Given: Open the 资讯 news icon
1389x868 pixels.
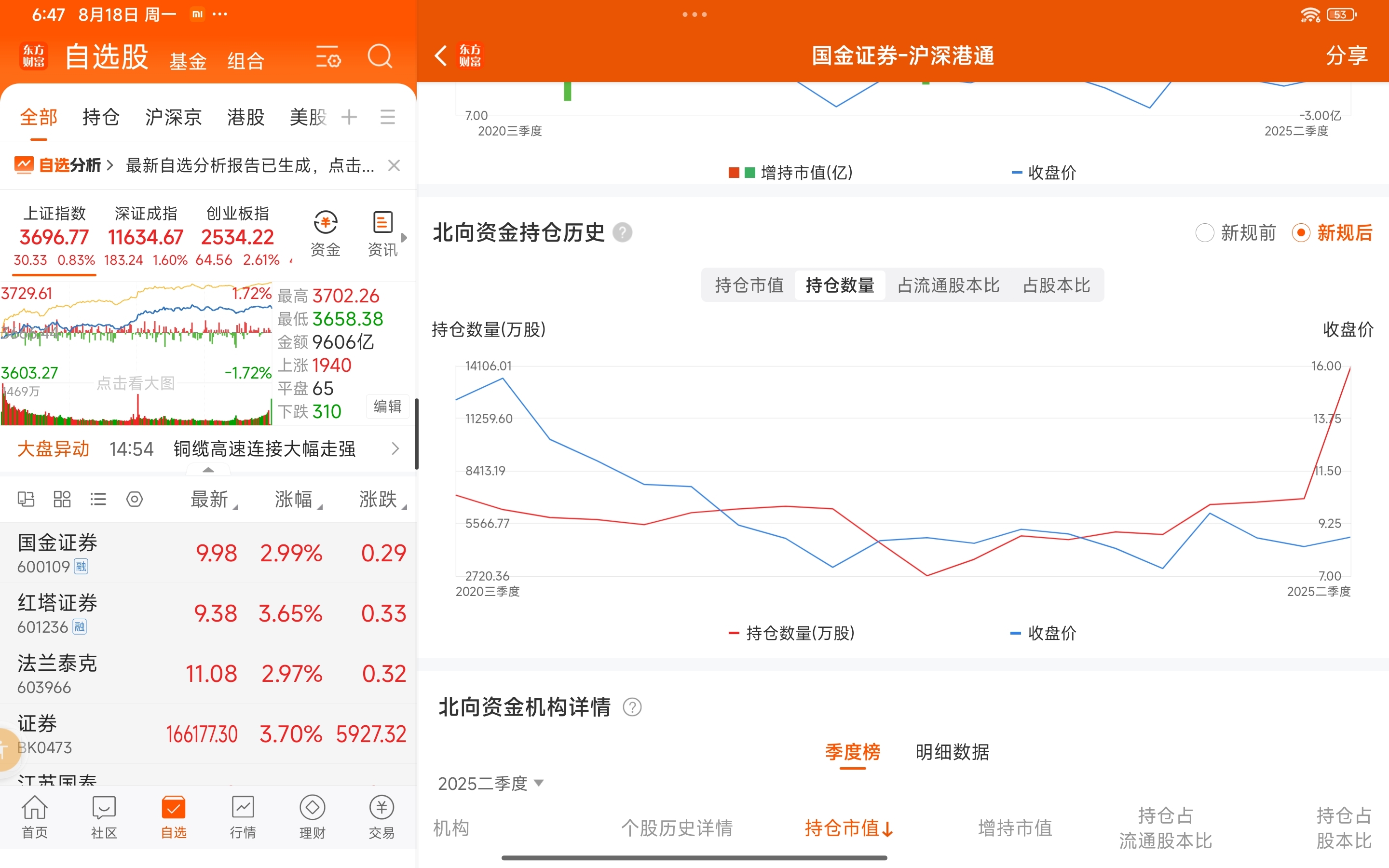Looking at the screenshot, I should pyautogui.click(x=382, y=234).
